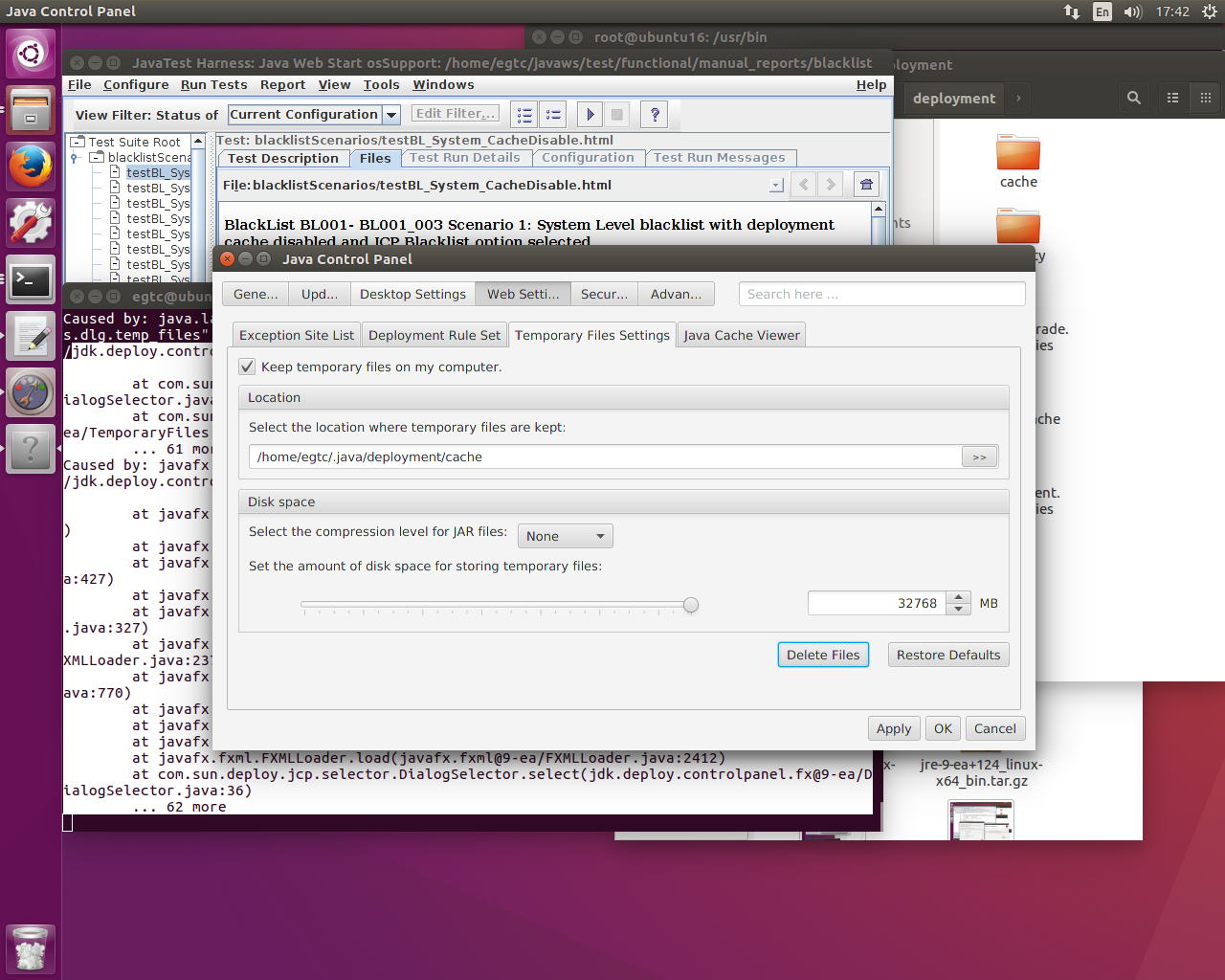Screen dimensions: 1225x980
Task: Click the home icon in Files tab
Action: click(866, 185)
